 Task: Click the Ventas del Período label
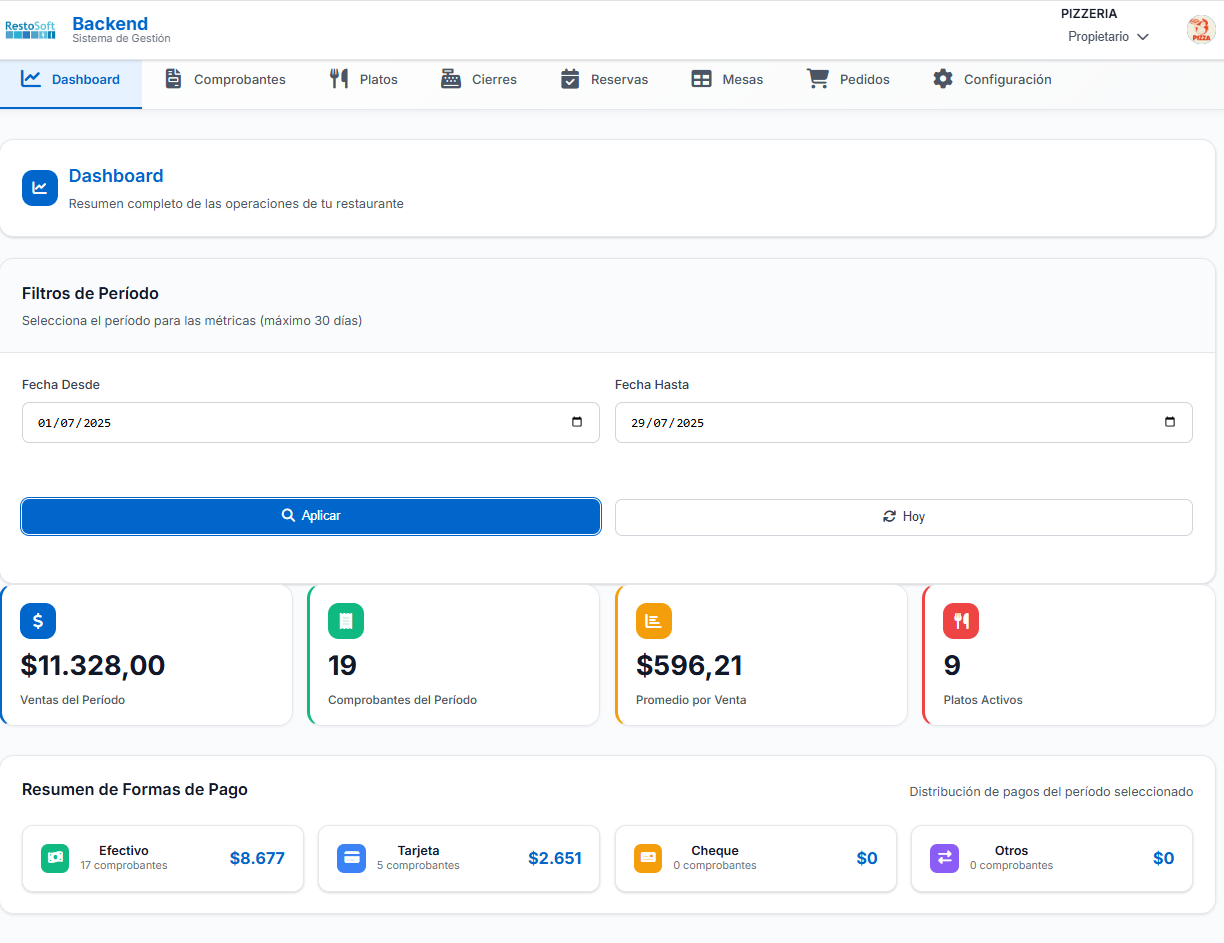coord(73,700)
